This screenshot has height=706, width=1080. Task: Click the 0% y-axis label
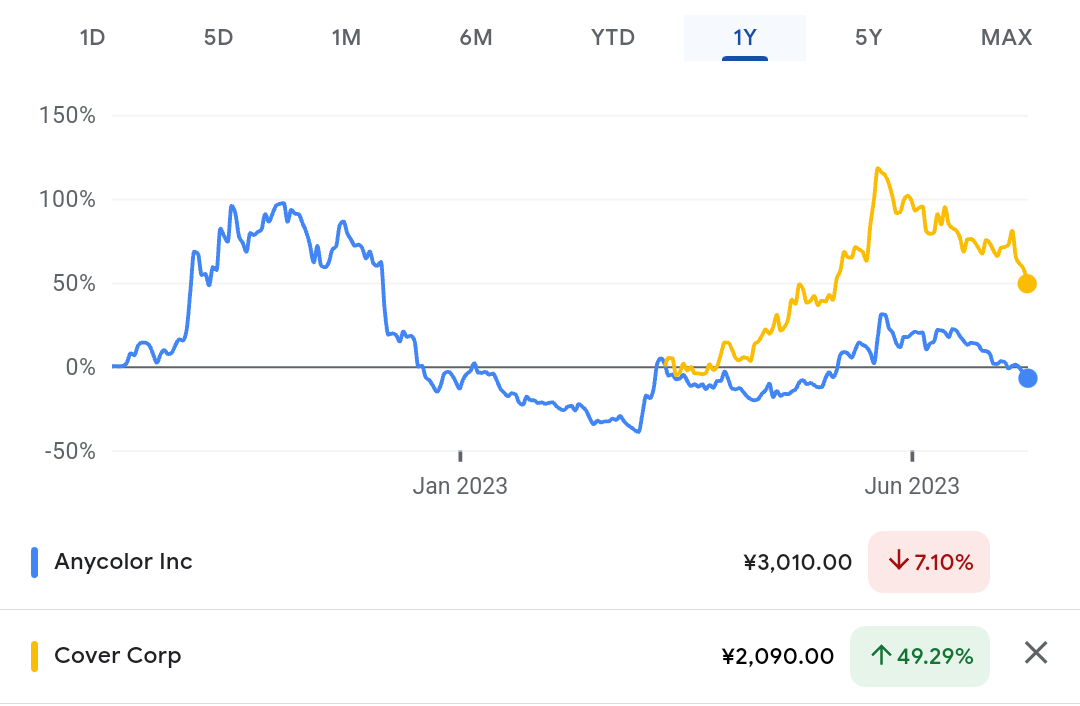tap(81, 367)
